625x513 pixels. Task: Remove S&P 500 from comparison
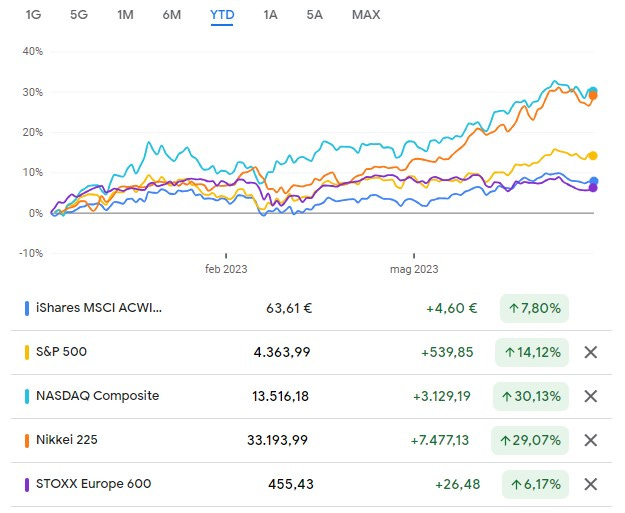pyautogui.click(x=590, y=352)
